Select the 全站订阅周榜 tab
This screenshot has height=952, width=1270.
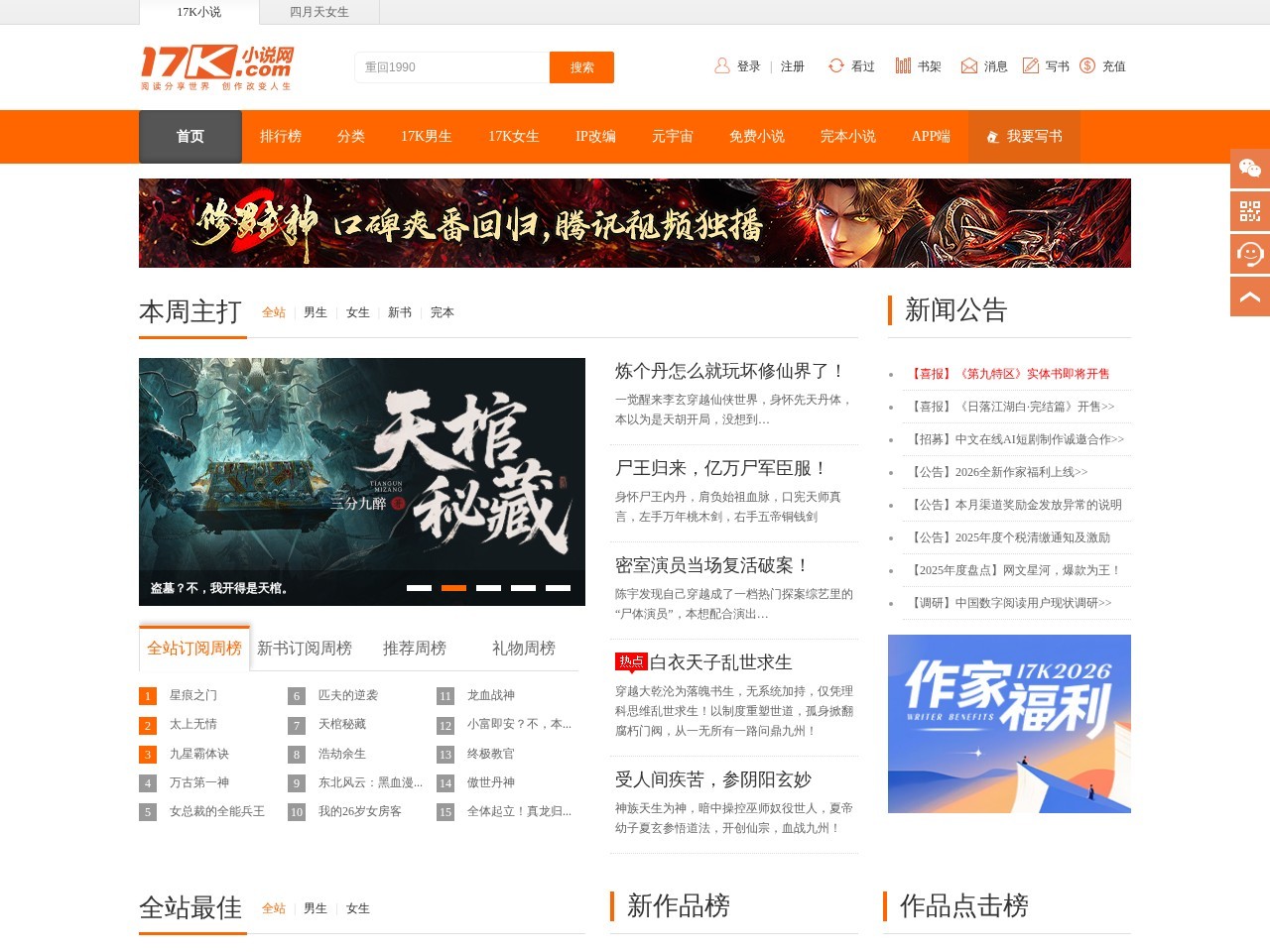point(194,648)
